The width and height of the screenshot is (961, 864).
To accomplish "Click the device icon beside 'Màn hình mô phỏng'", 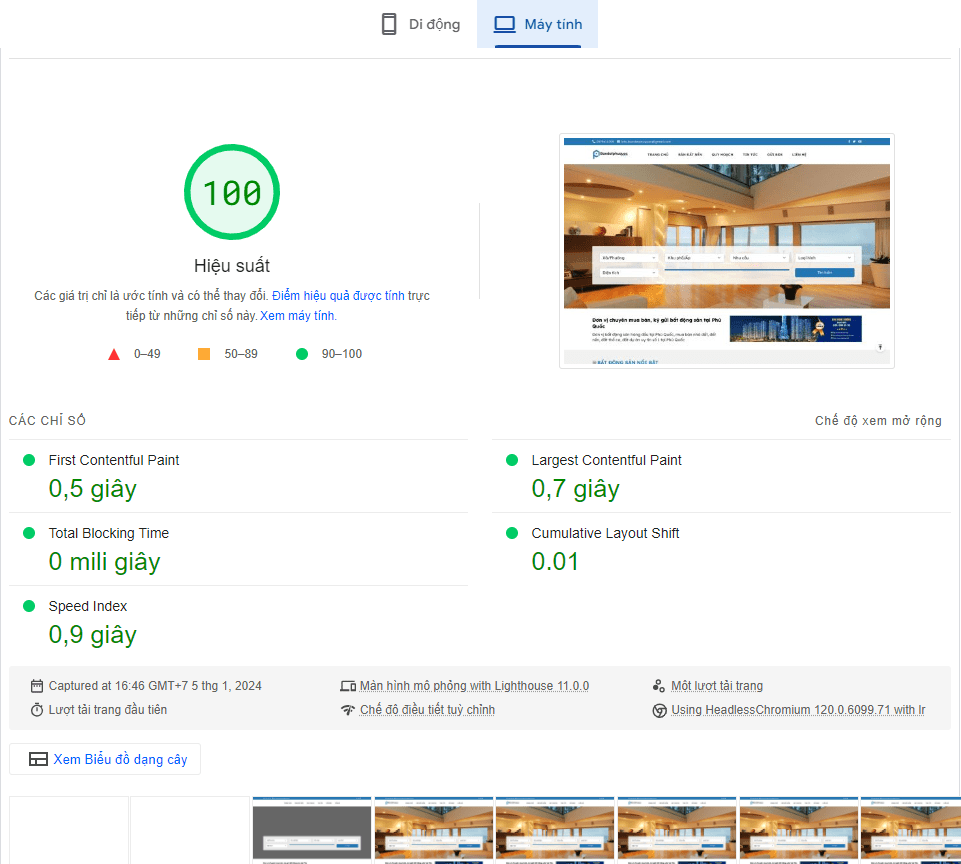I will [x=348, y=686].
